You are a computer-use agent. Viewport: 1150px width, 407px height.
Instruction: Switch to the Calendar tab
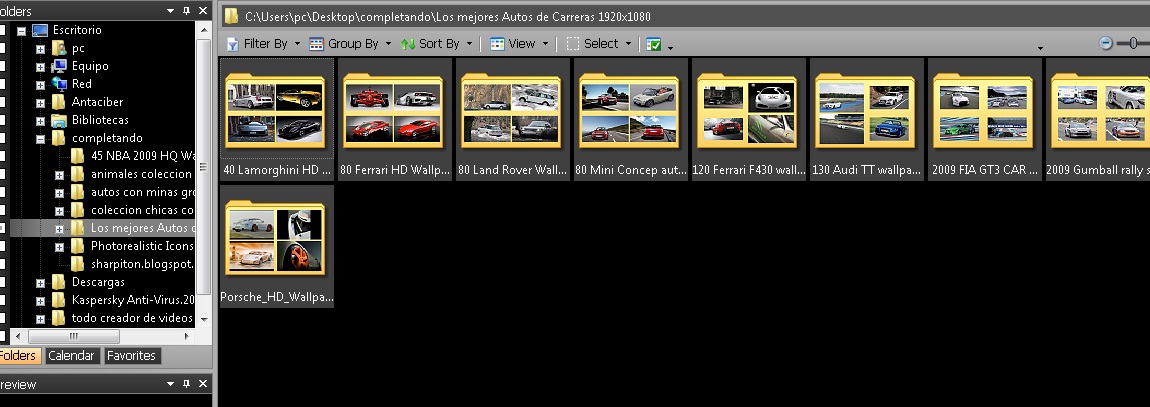(x=71, y=356)
